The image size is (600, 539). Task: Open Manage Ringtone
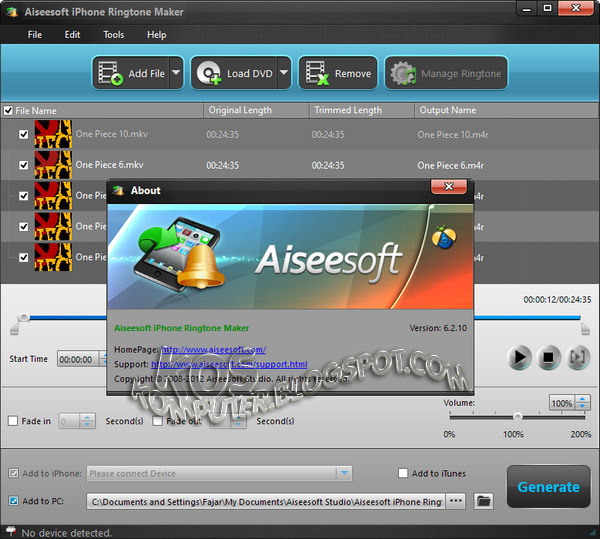[446, 73]
